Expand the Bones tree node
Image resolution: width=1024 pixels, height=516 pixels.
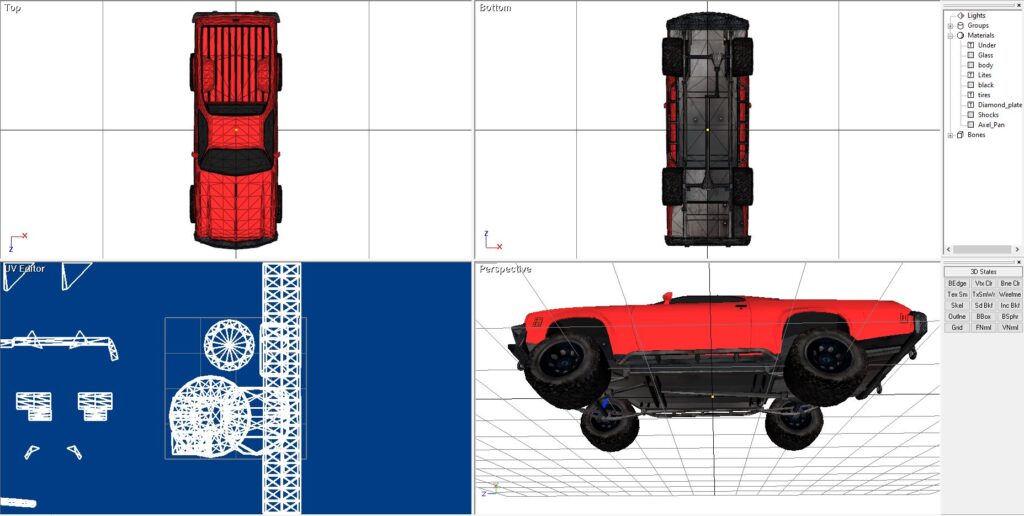click(950, 135)
